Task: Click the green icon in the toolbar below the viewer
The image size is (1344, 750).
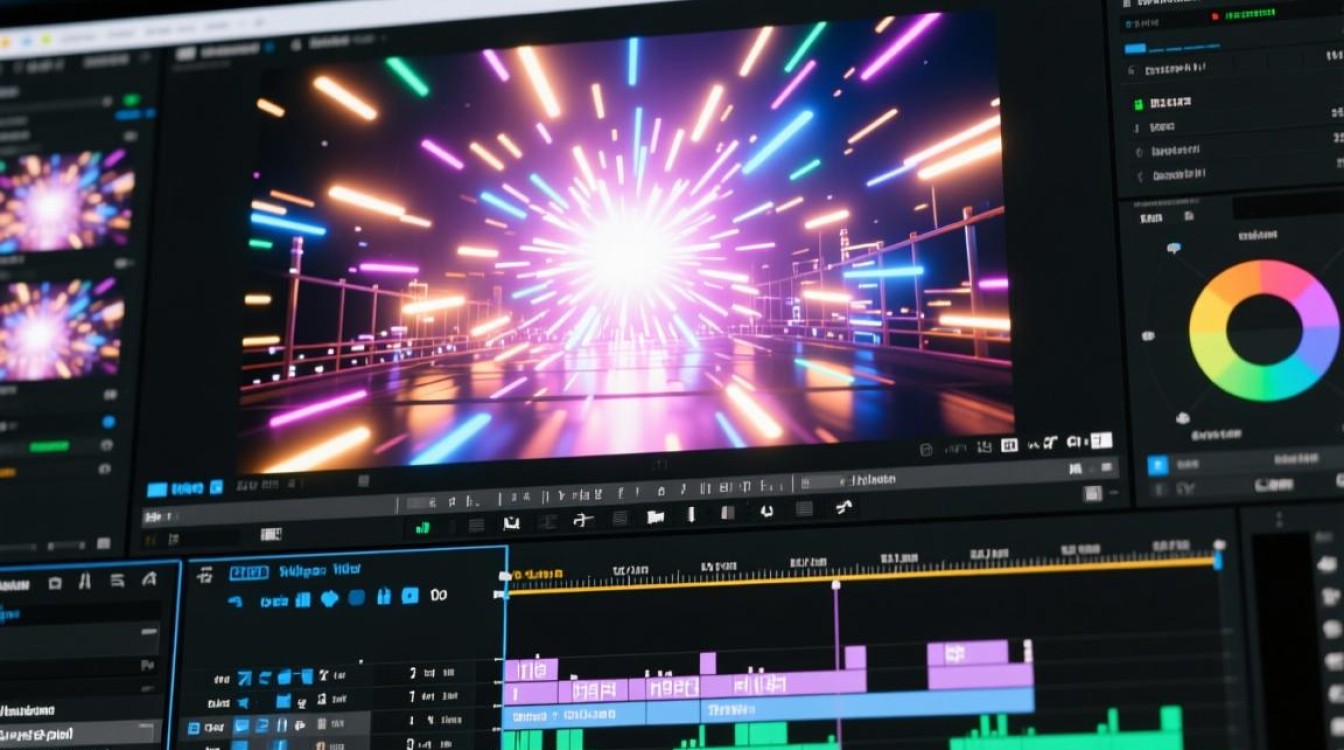Action: click(x=423, y=525)
